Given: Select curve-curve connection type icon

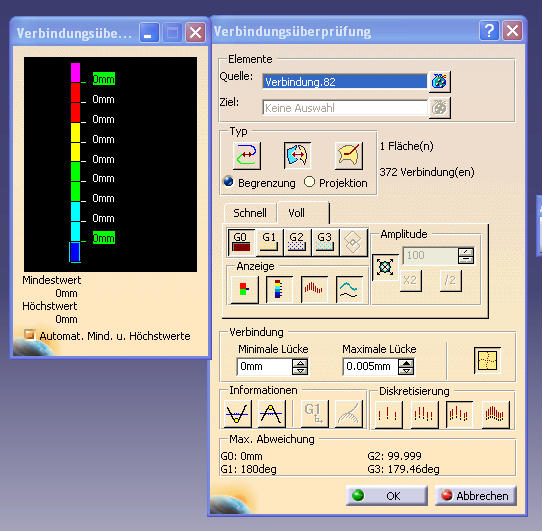Looking at the screenshot, I should click(x=247, y=156).
